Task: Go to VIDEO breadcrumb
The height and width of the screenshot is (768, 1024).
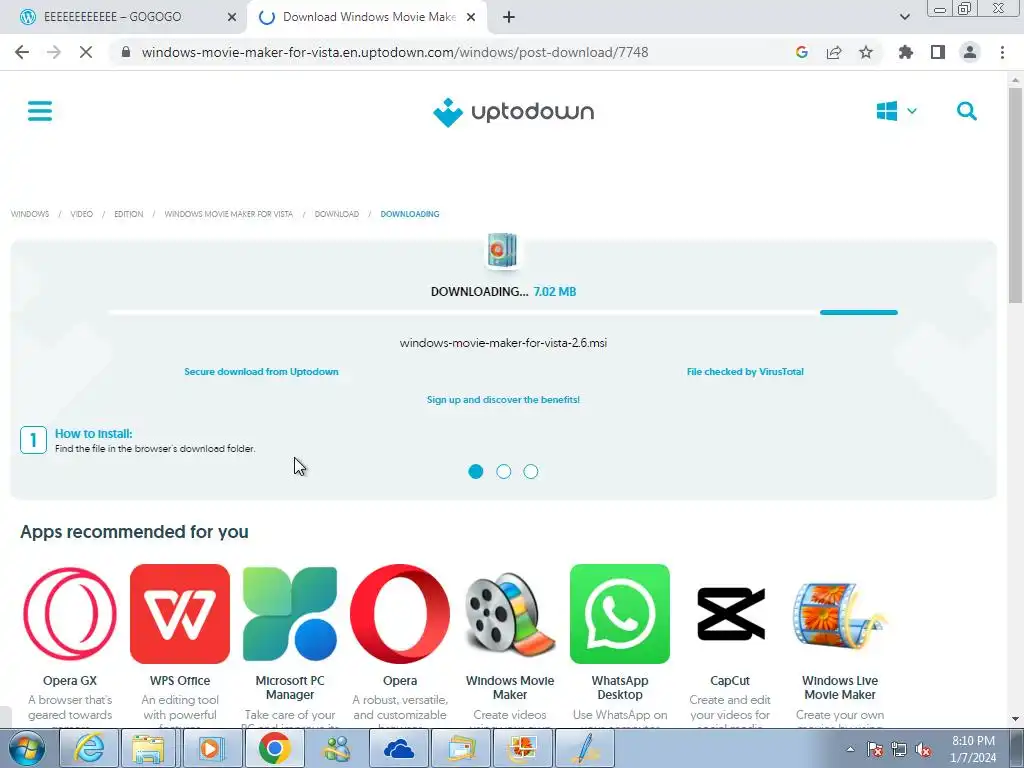Action: (82, 214)
